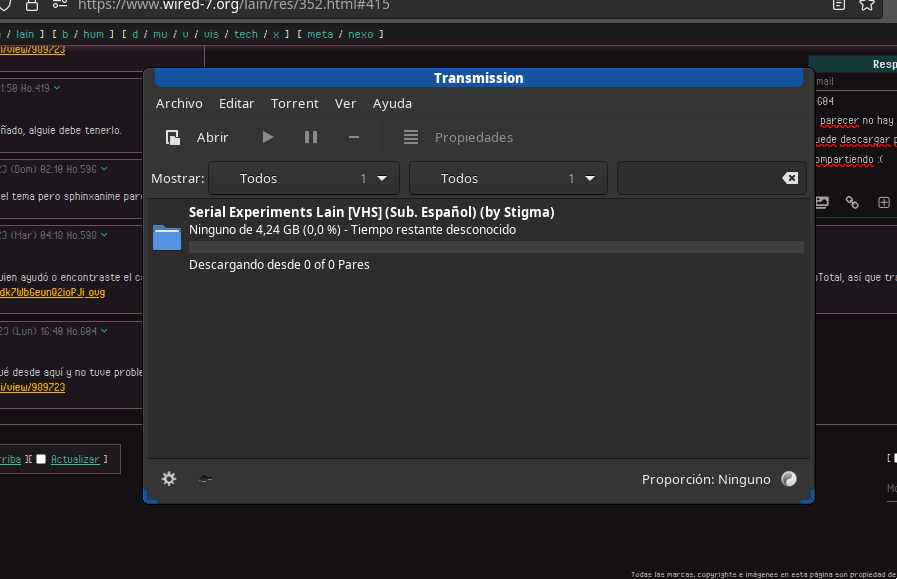Open the meta board link
Image resolution: width=897 pixels, height=579 pixels.
point(320,34)
